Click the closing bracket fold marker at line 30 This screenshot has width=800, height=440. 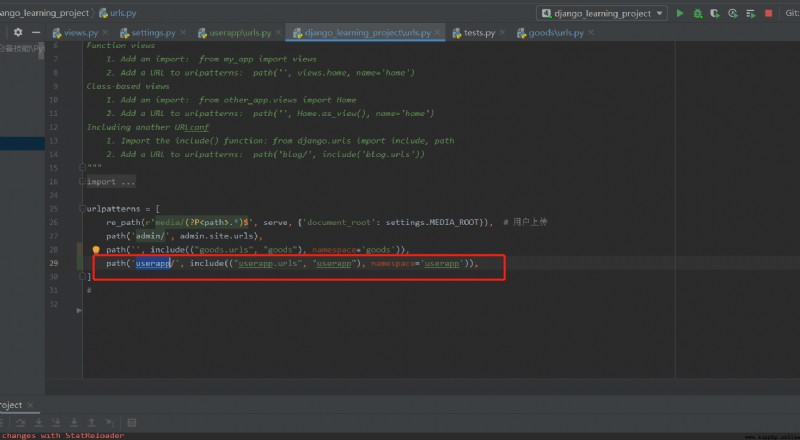pos(82,276)
